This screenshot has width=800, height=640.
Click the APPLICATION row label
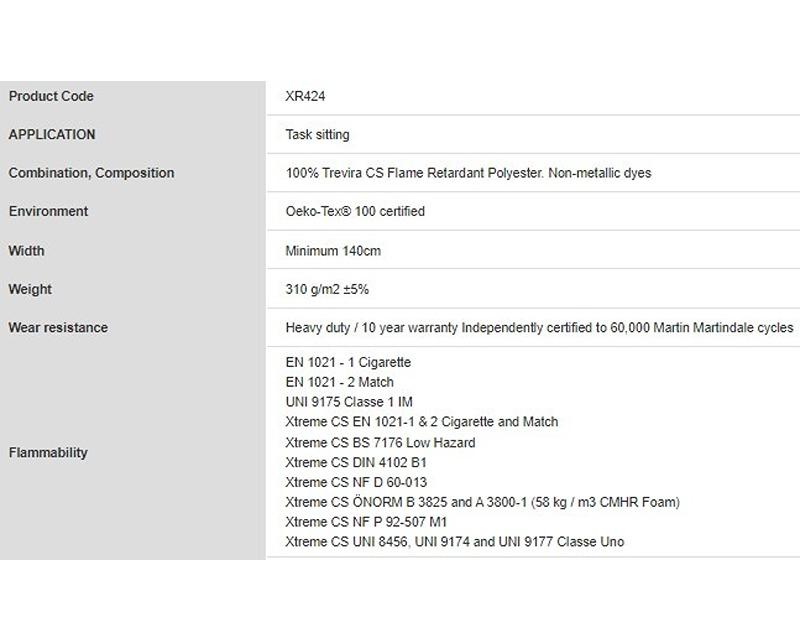52,135
